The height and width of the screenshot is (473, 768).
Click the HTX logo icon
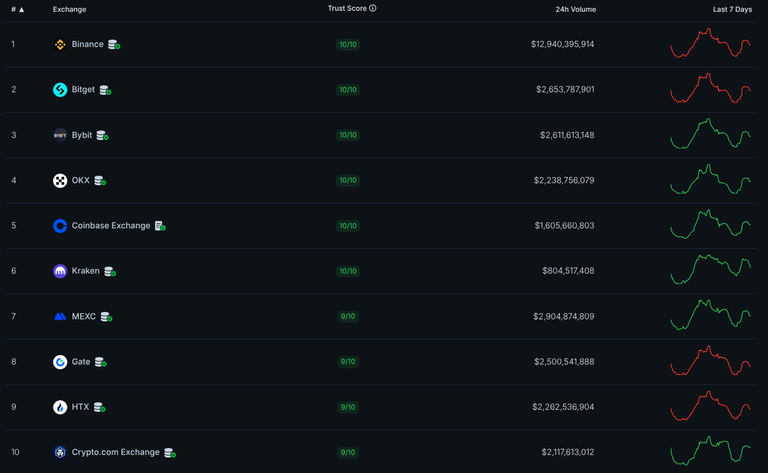(60, 407)
